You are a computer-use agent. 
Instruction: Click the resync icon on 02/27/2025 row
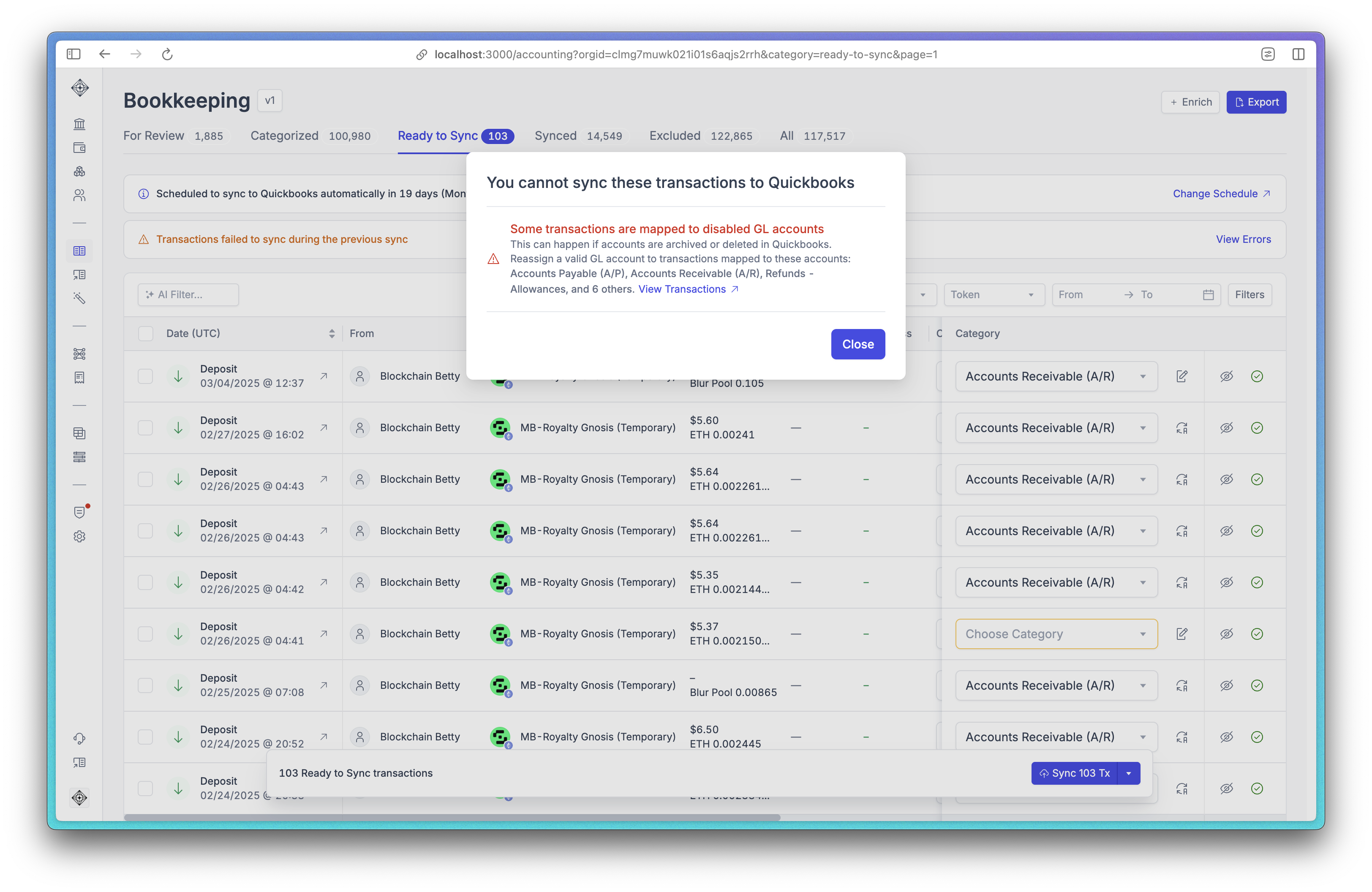(x=1182, y=428)
